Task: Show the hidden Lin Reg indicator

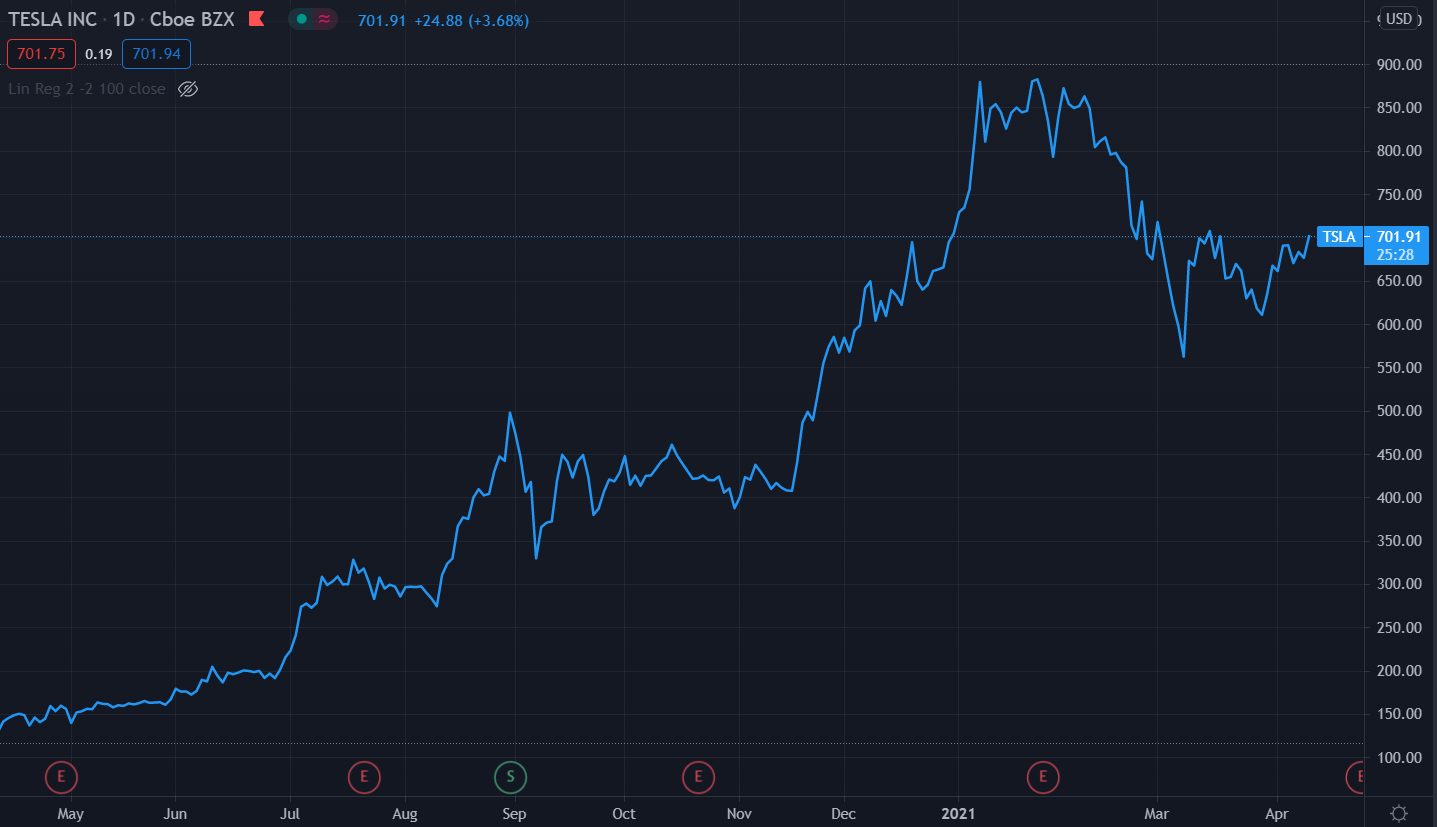Action: pyautogui.click(x=188, y=89)
